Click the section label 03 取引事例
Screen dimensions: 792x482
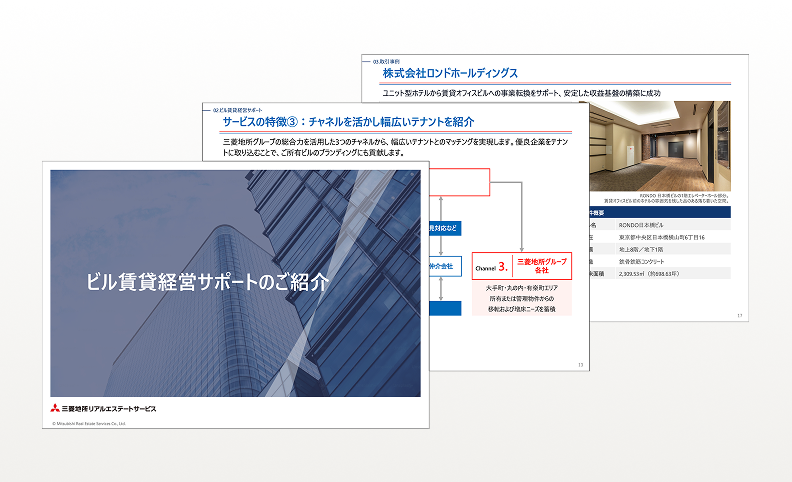pos(386,61)
